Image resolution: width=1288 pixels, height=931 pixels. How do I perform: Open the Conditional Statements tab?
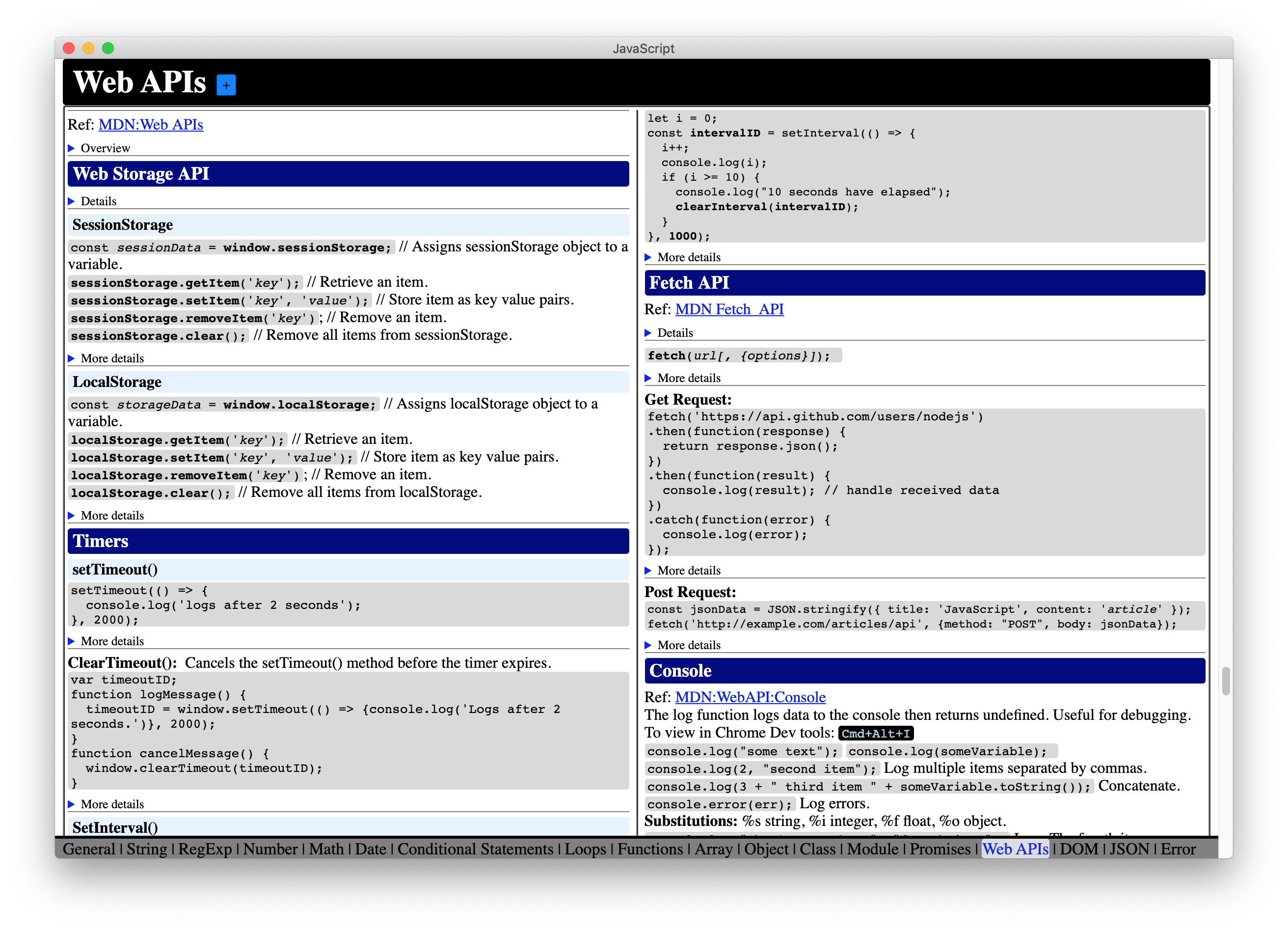475,849
